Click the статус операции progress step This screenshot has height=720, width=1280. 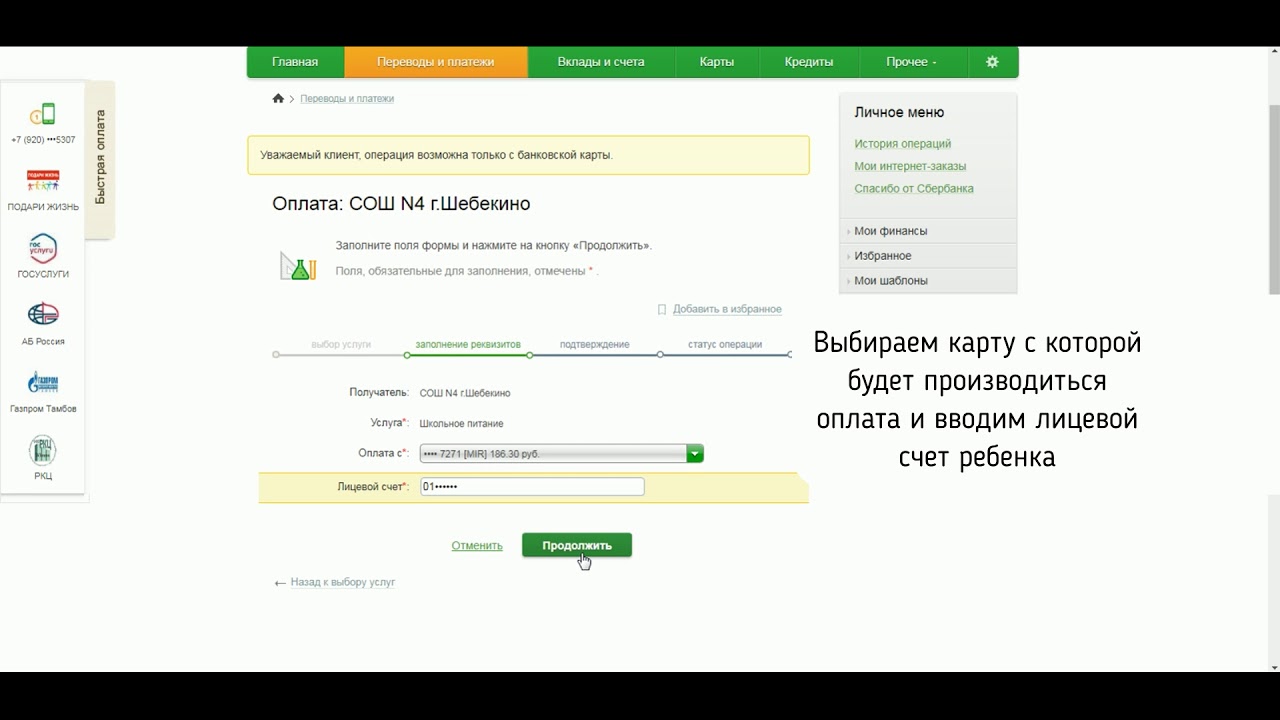click(725, 344)
